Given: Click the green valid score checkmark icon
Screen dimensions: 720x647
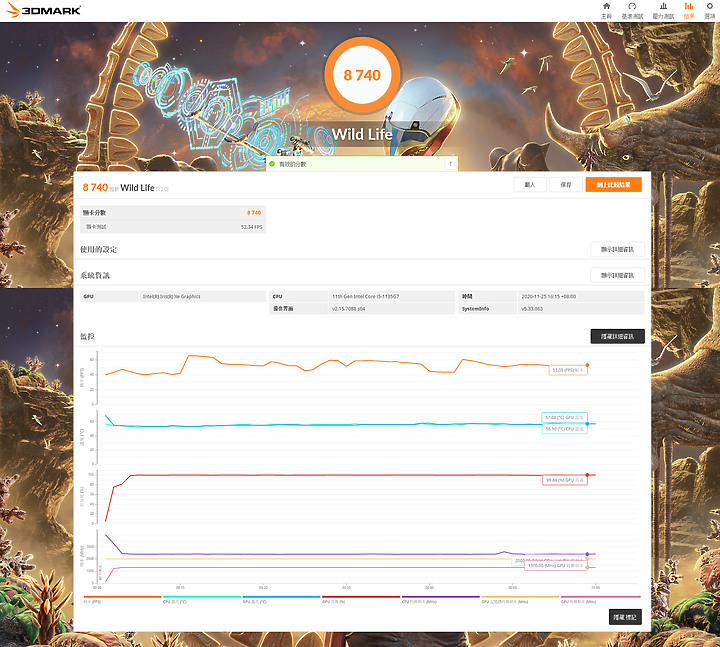Looking at the screenshot, I should pos(272,164).
